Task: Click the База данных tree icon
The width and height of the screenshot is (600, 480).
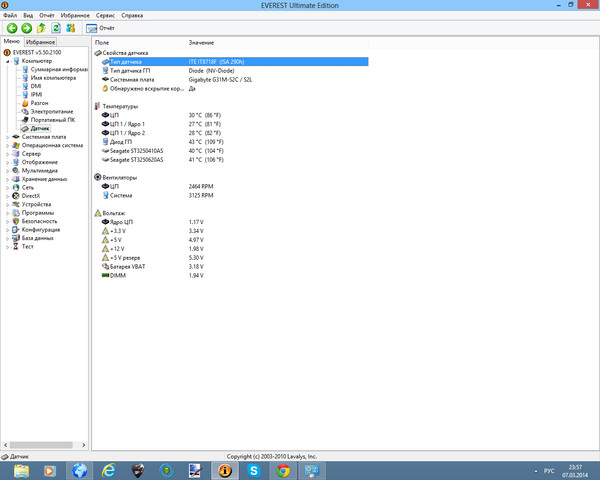Action: [16, 238]
